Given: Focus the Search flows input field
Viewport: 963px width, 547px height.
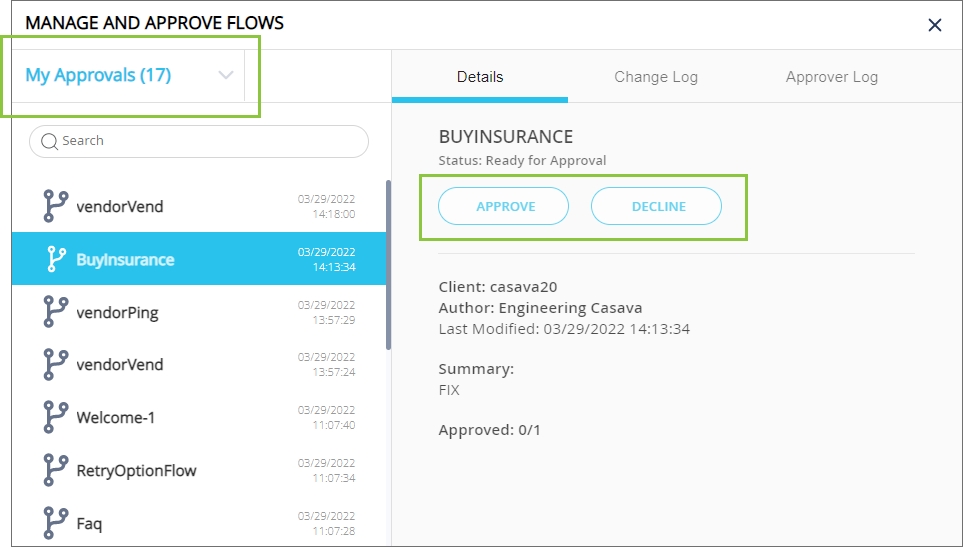Looking at the screenshot, I should click(x=210, y=141).
